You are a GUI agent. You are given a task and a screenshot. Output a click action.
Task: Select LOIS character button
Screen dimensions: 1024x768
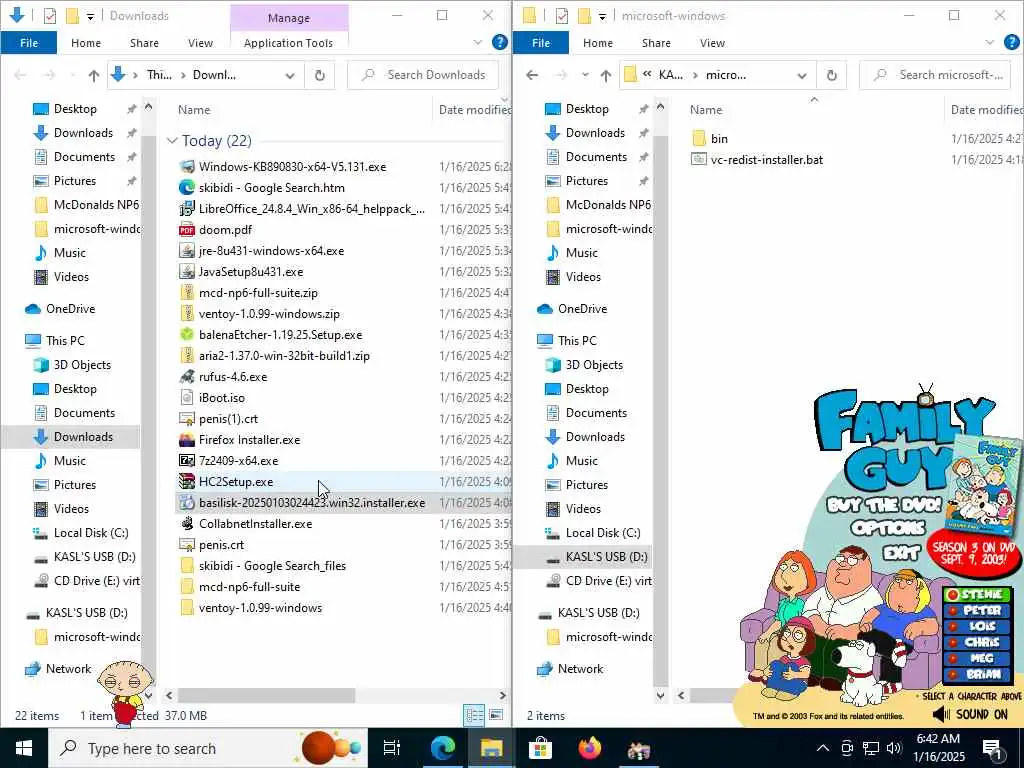[977, 626]
